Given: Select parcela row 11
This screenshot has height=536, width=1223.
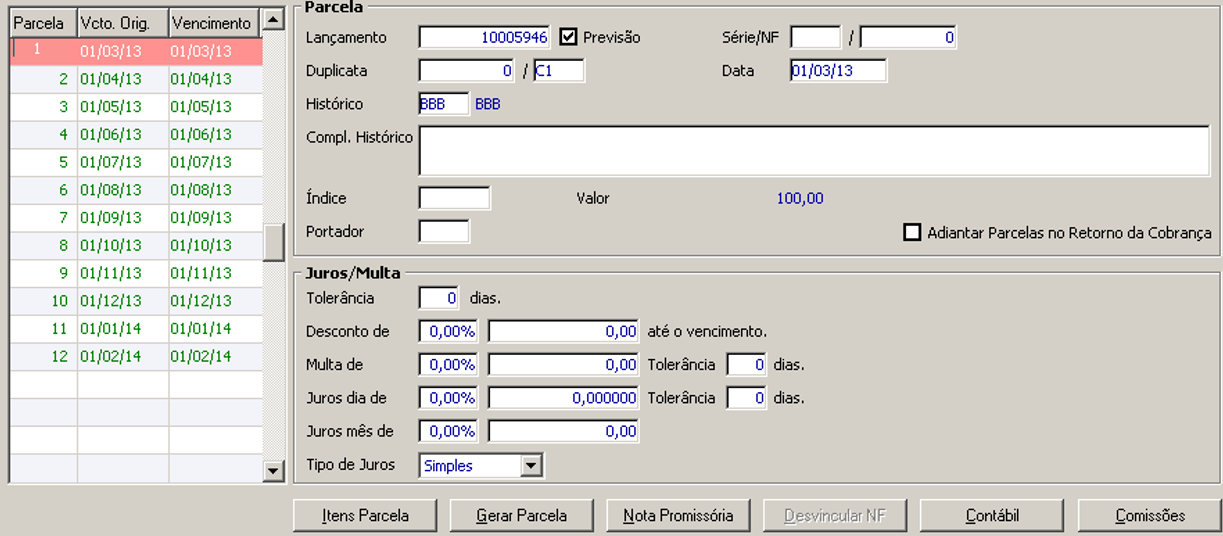Looking at the screenshot, I should click(x=136, y=329).
